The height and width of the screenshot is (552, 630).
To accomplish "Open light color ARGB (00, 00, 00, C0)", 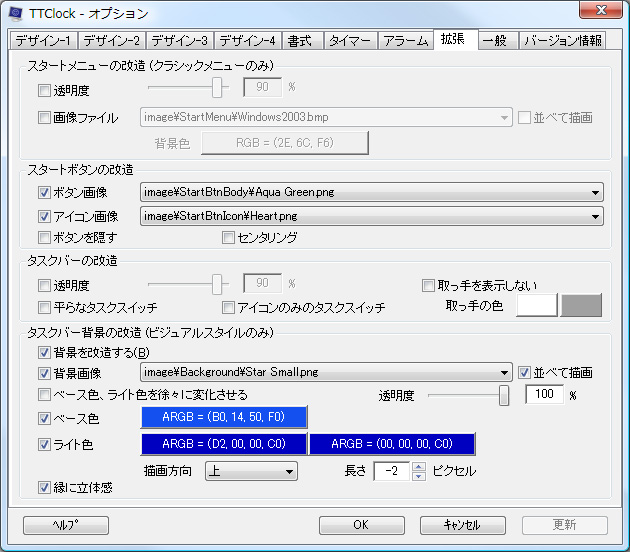I will click(392, 444).
